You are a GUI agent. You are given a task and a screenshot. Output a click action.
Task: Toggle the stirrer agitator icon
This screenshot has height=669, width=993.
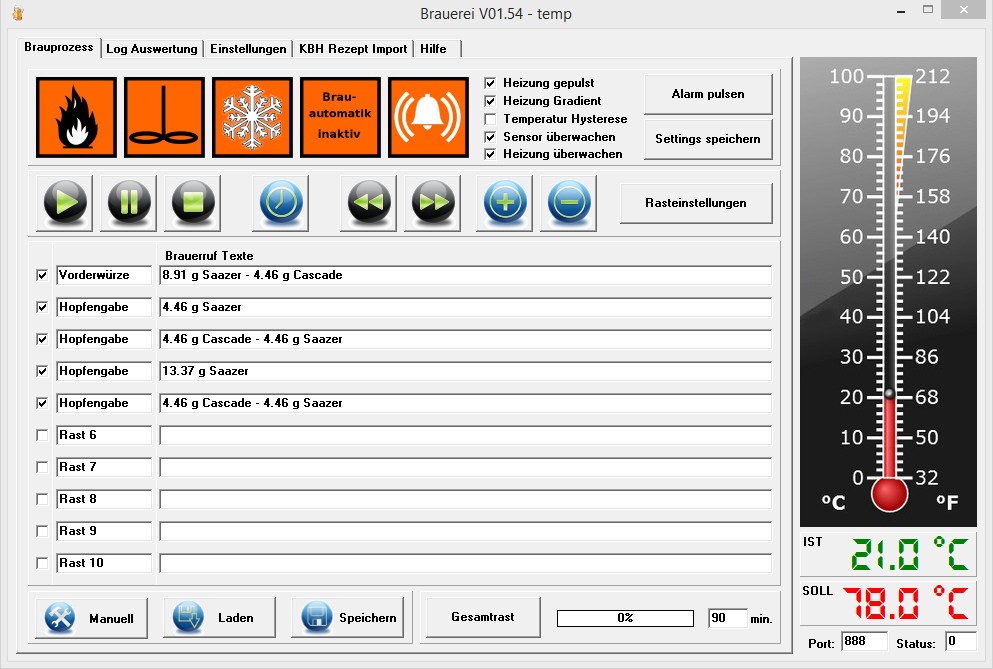pos(164,118)
